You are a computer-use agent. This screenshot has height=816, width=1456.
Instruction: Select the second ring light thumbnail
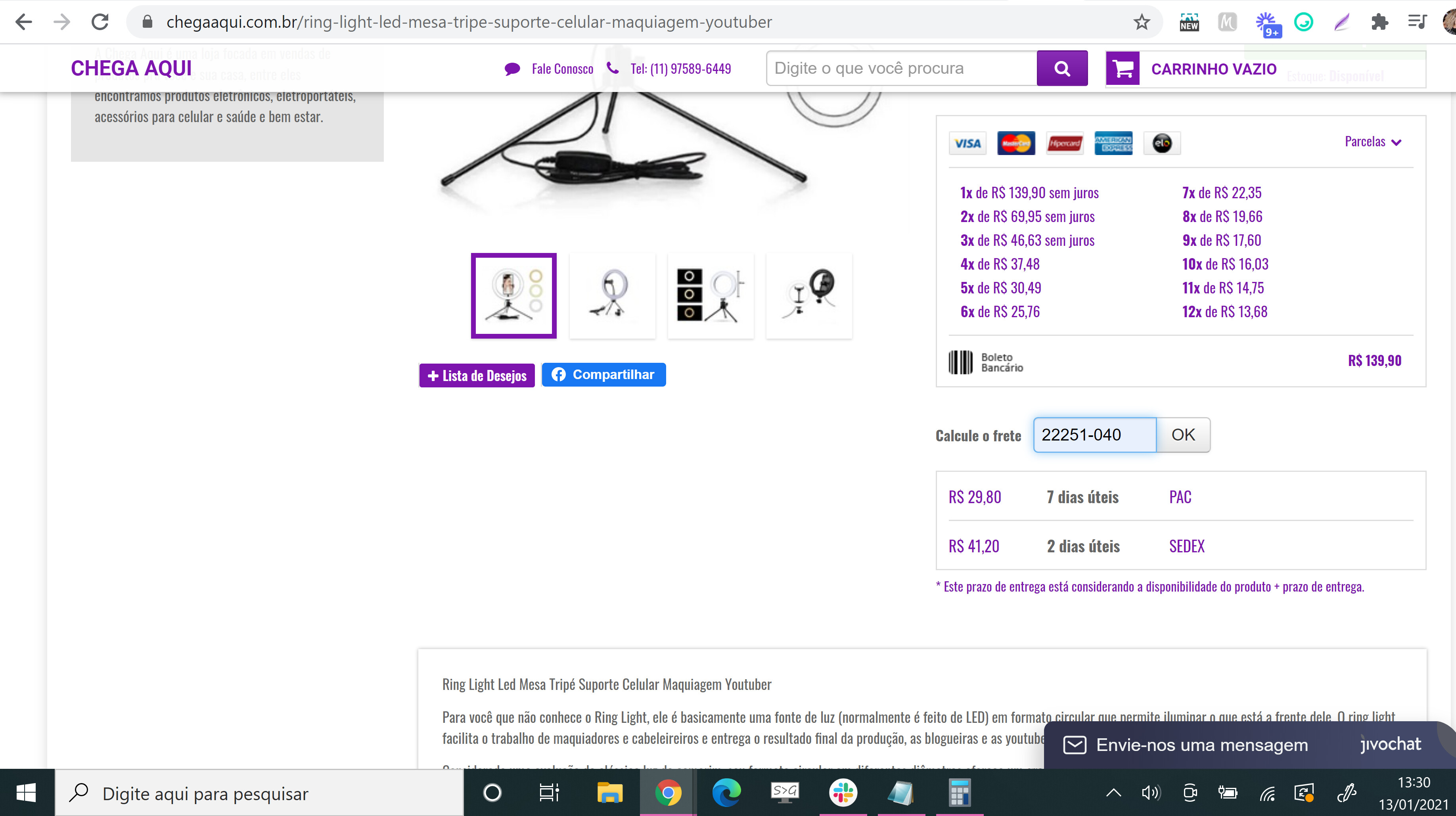click(x=612, y=295)
